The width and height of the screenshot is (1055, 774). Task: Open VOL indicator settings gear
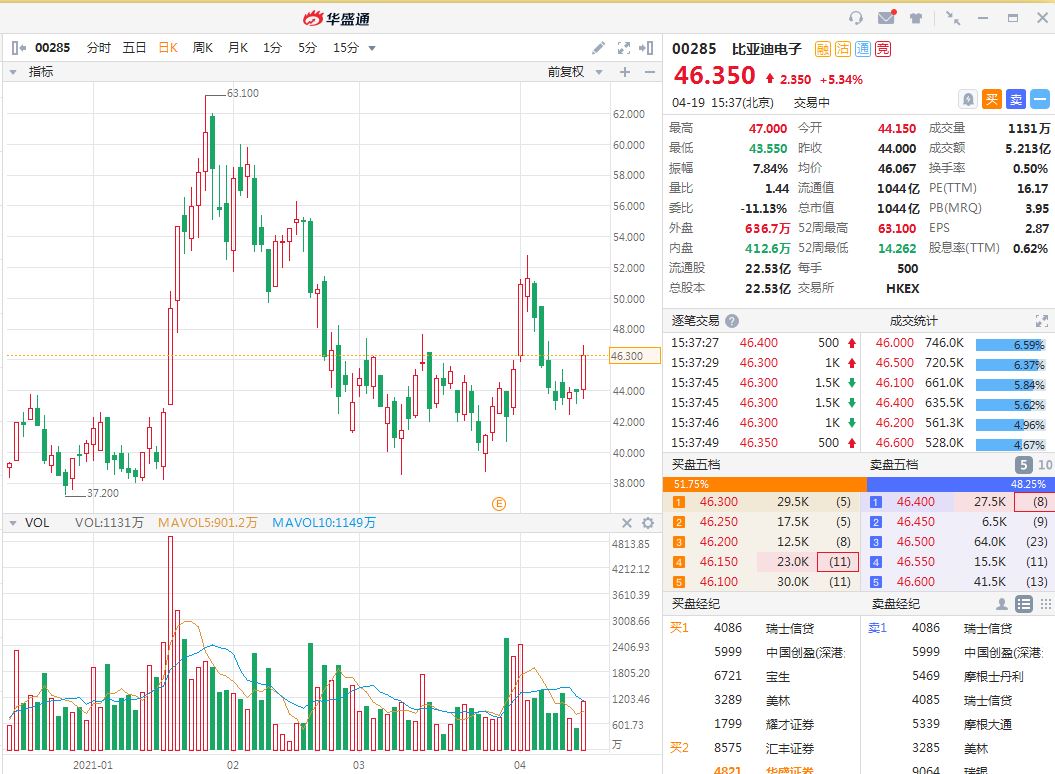tap(647, 523)
